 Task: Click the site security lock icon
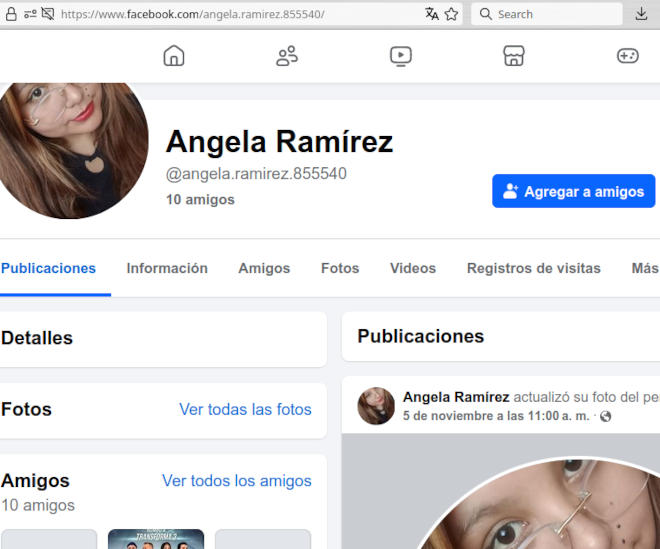(x=11, y=14)
